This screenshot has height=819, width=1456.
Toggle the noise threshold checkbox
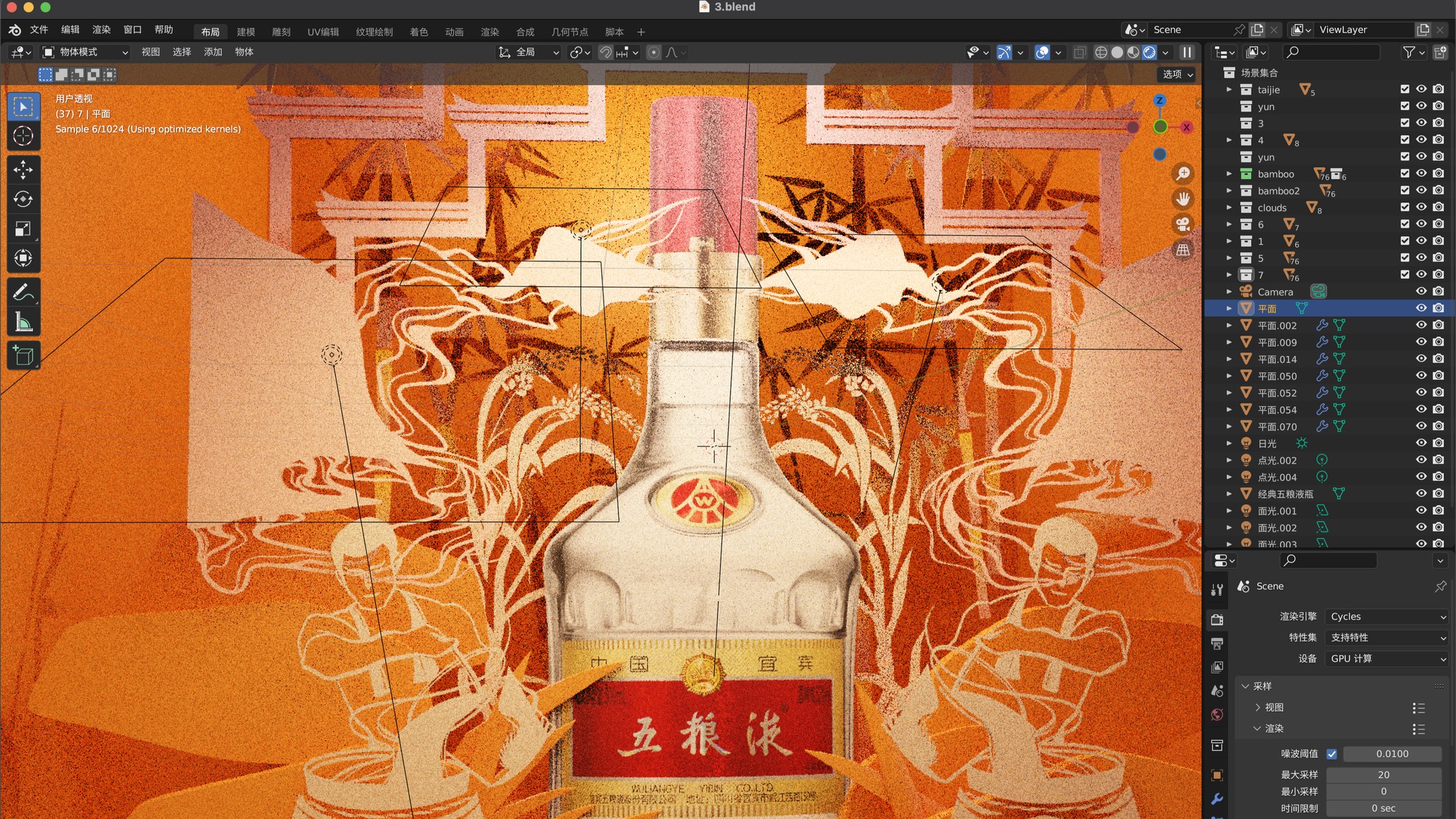pos(1332,754)
